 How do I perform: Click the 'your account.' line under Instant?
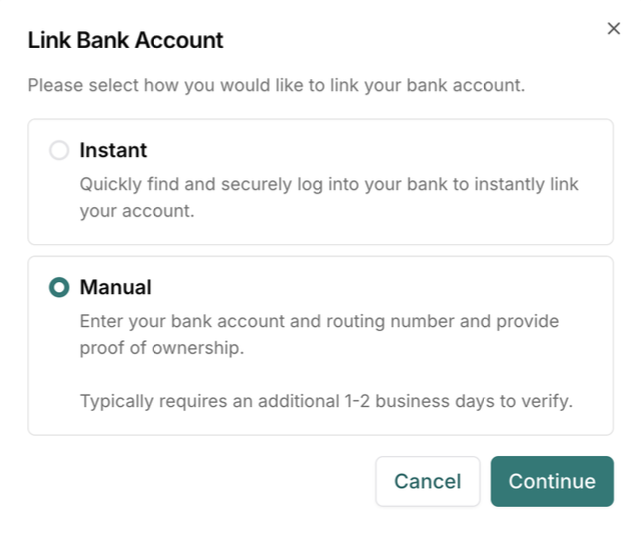pyautogui.click(x=137, y=211)
